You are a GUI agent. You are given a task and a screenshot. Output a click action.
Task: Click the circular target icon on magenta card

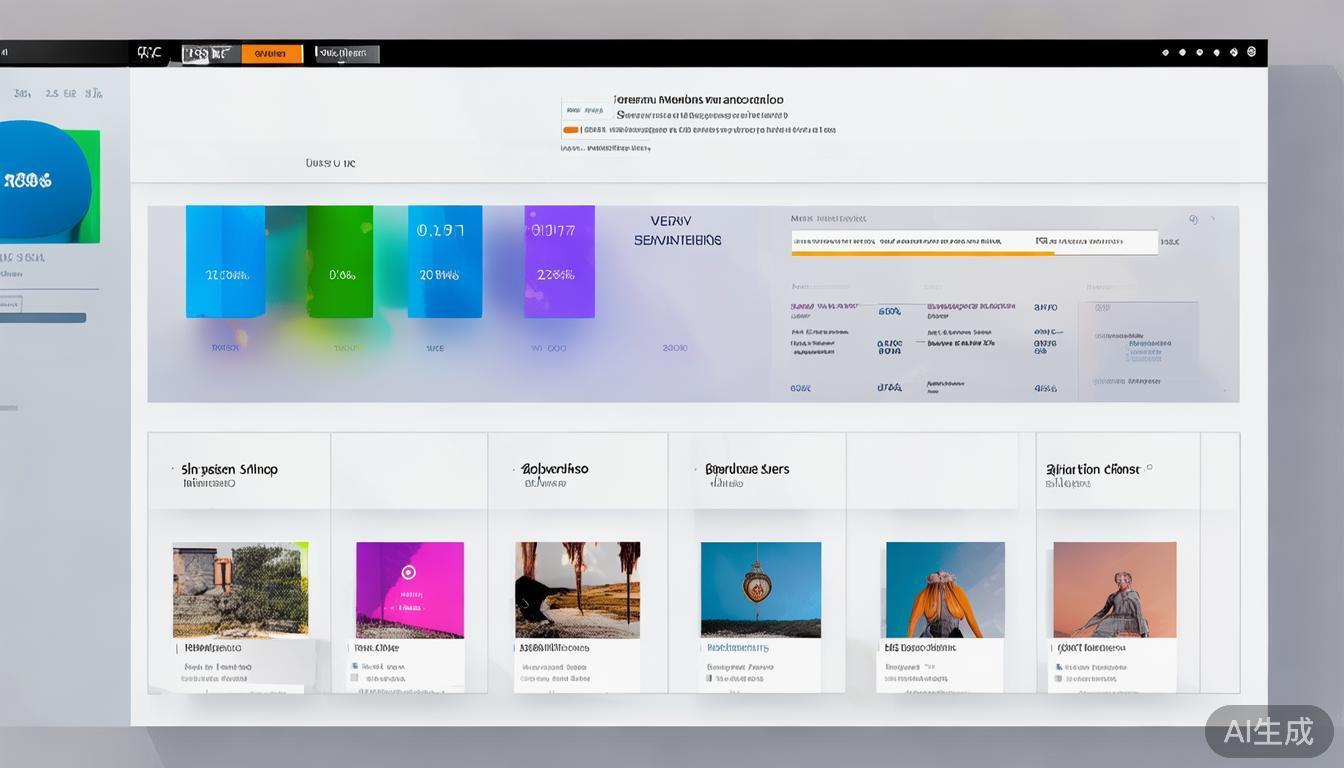[x=408, y=573]
